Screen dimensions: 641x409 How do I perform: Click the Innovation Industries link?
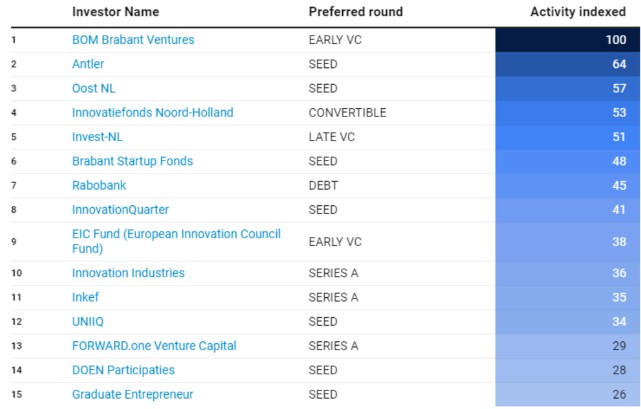click(x=128, y=273)
